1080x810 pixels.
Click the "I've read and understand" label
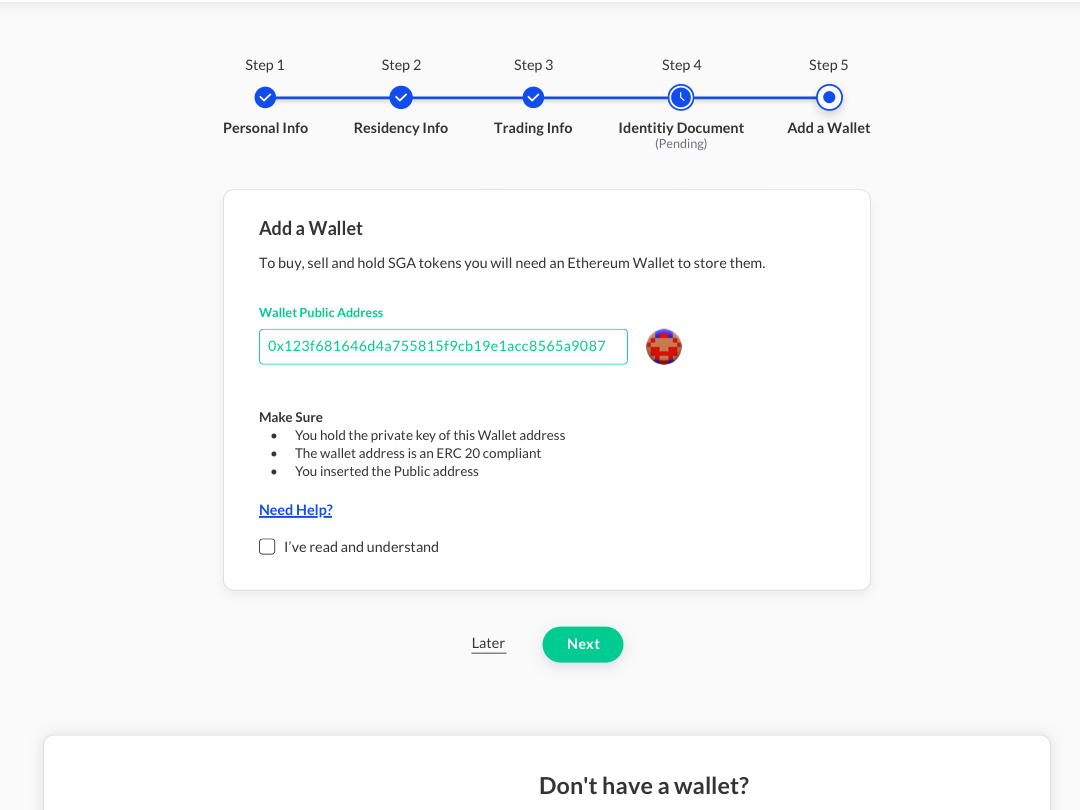pos(361,547)
